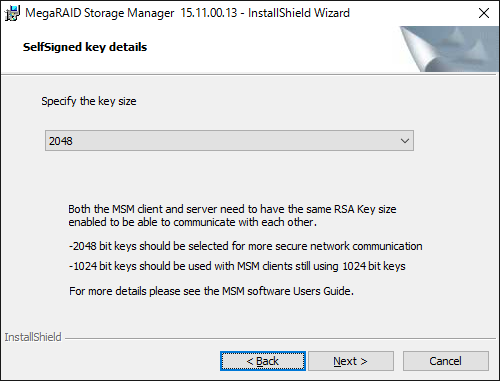Select the 2048 value text in combo box
The height and width of the screenshot is (381, 500).
pyautogui.click(x=60, y=141)
